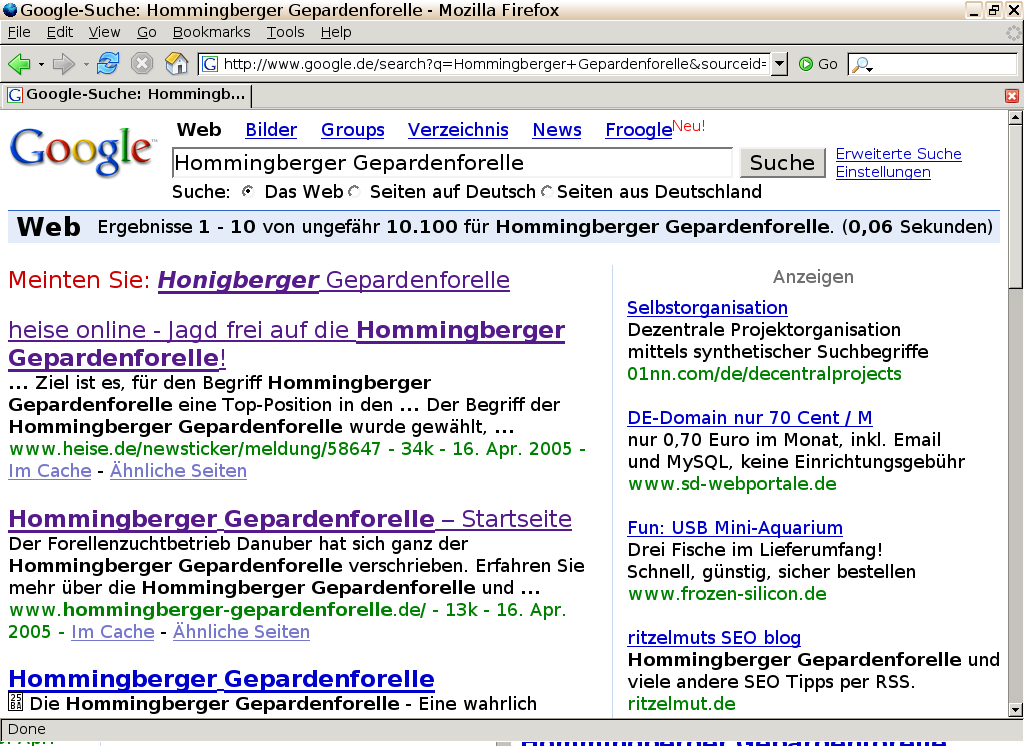Viewport: 1024px width, 746px height.
Task: Reload the page with the refresh icon
Action: [108, 63]
